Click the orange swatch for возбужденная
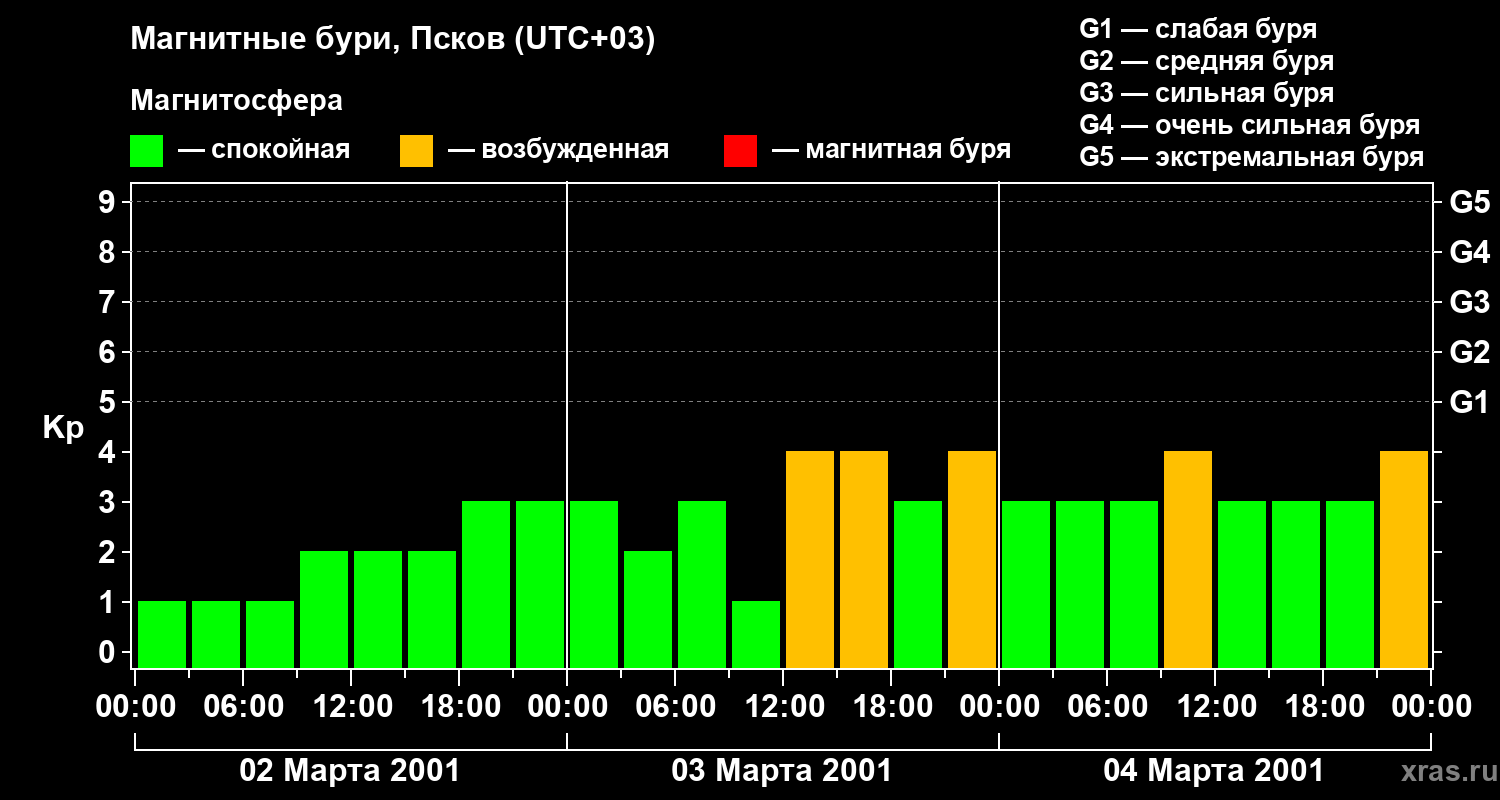 point(416,150)
